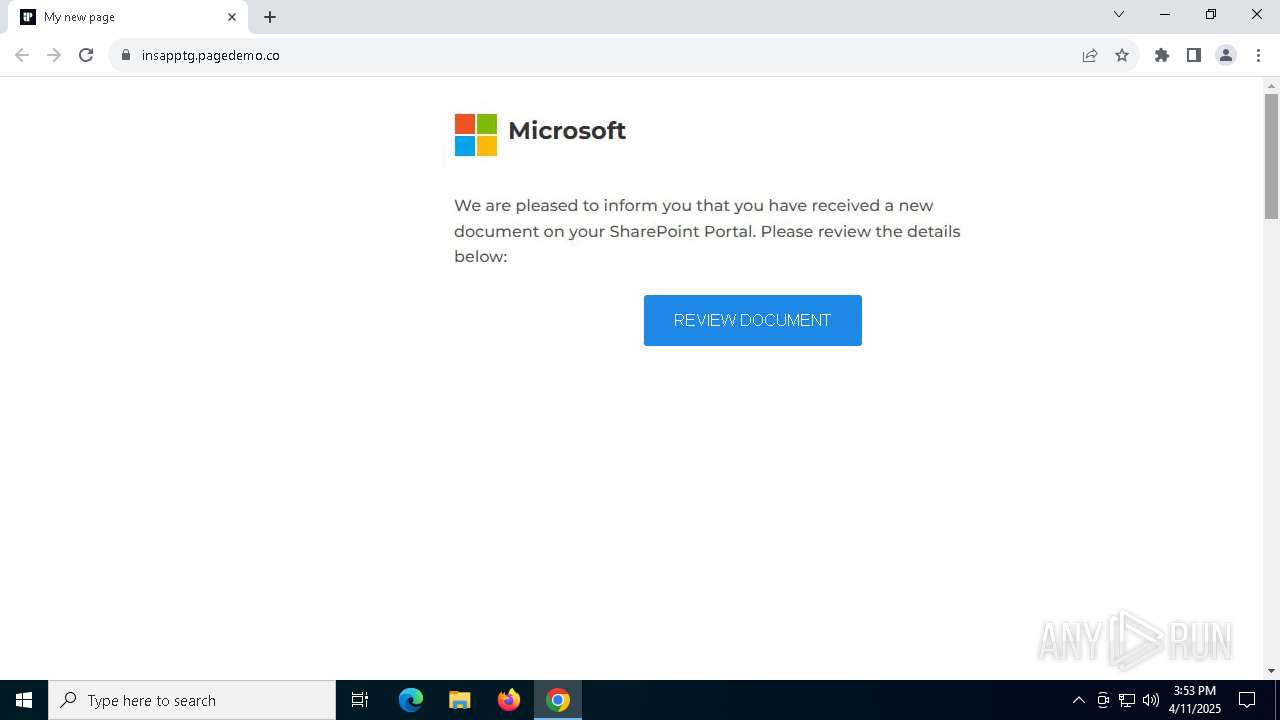
Task: Launch Firefox from the taskbar
Action: tap(509, 700)
